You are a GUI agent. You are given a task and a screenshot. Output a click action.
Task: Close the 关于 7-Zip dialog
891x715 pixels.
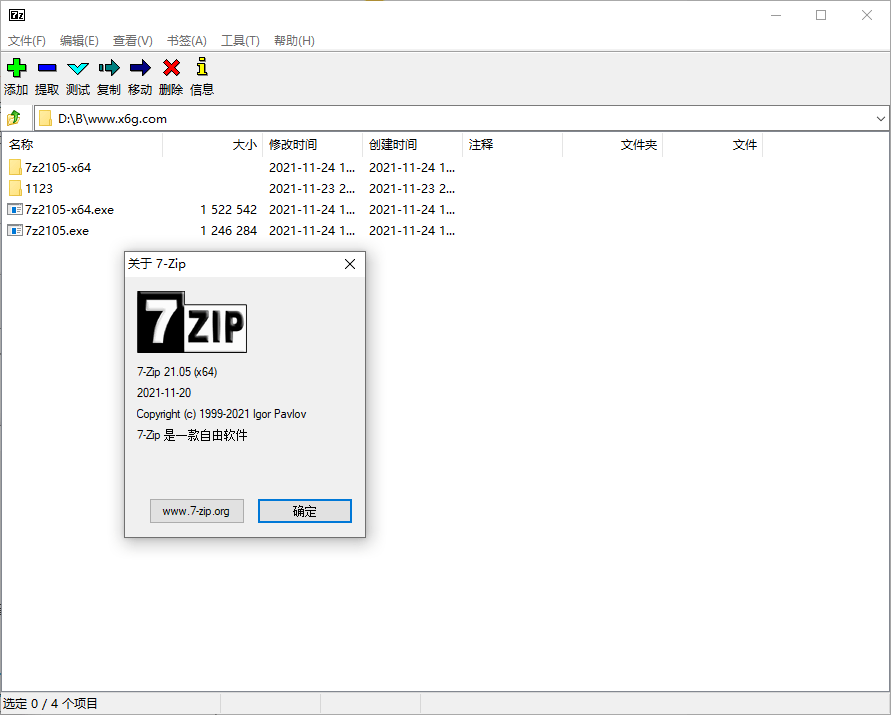click(x=349, y=264)
